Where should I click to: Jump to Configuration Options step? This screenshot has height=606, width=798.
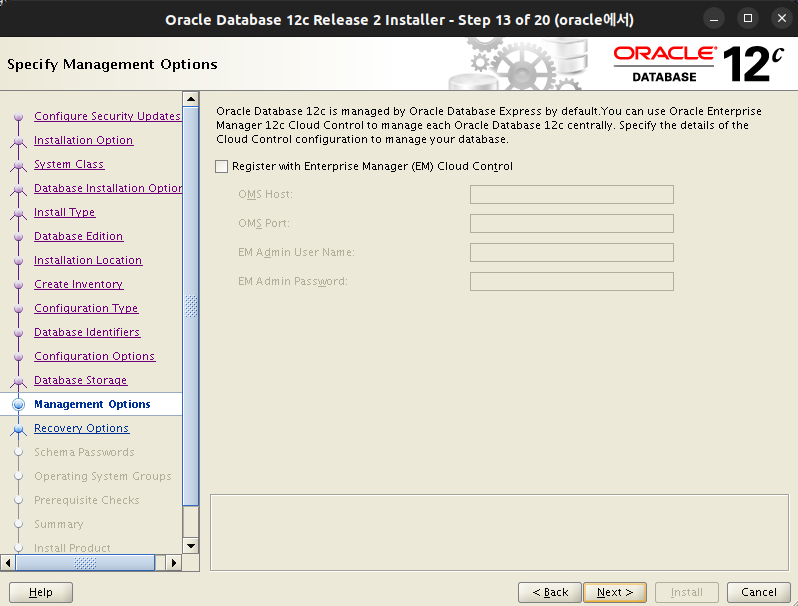95,356
